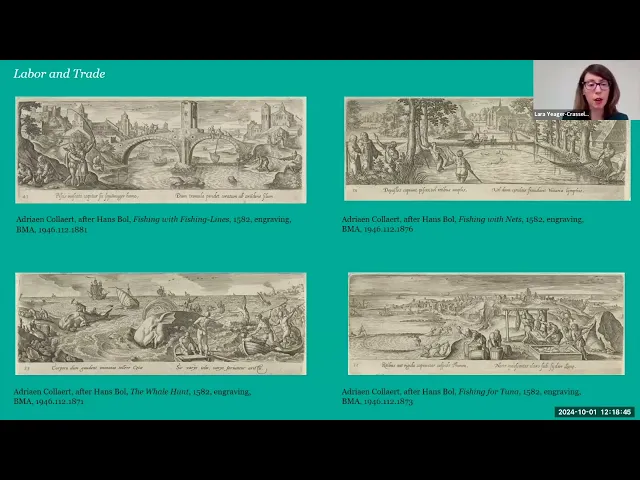Click accession number BMA, 1946.112.1876
Viewport: 640px width, 480px height.
pos(377,229)
